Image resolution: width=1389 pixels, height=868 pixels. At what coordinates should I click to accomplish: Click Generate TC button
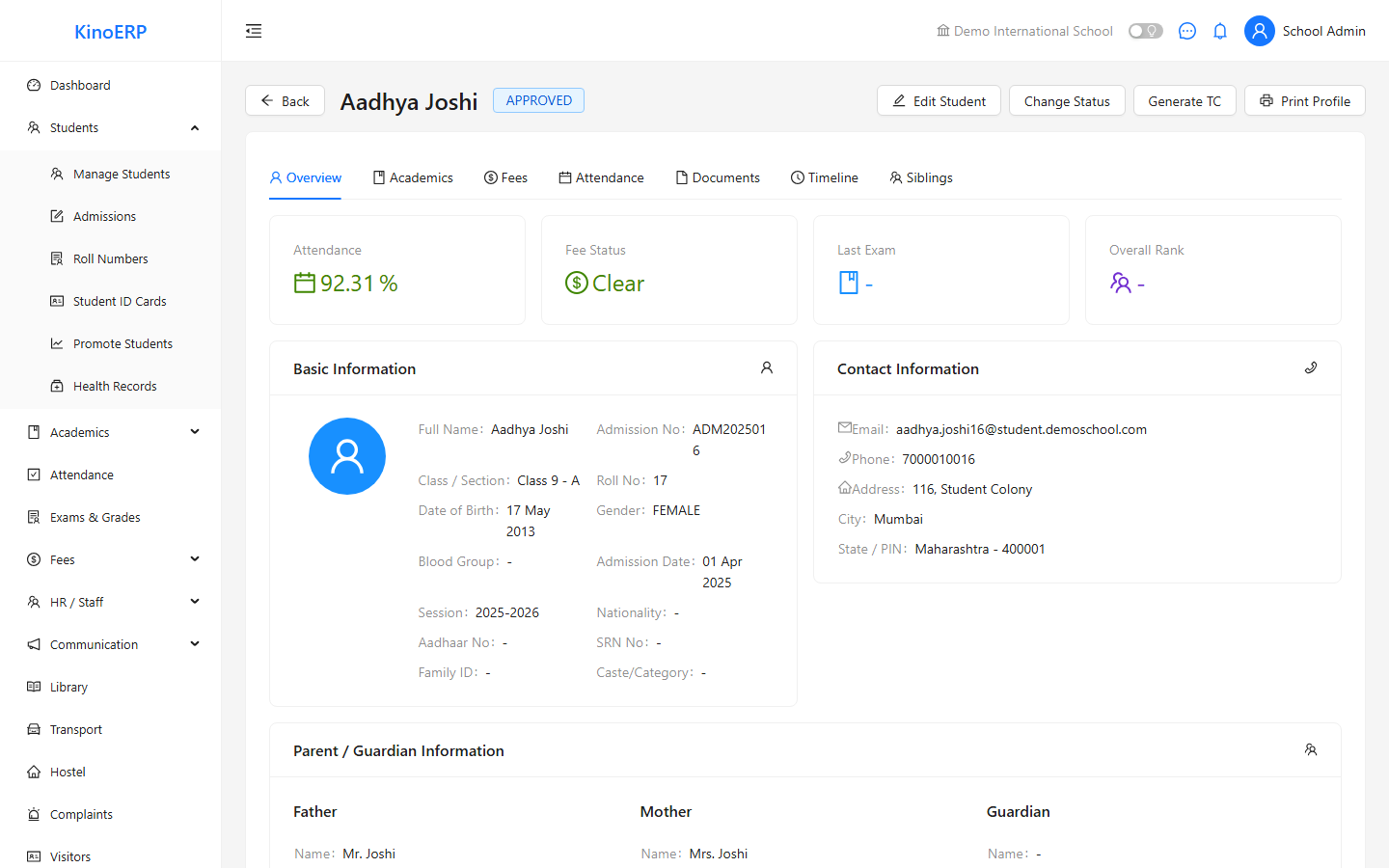[1185, 100]
